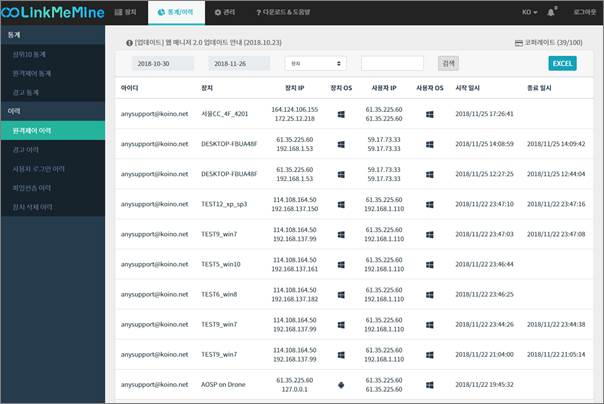Open the end date picker showing 2018-11-26
Image resolution: width=604 pixels, height=404 pixels.
[x=240, y=63]
